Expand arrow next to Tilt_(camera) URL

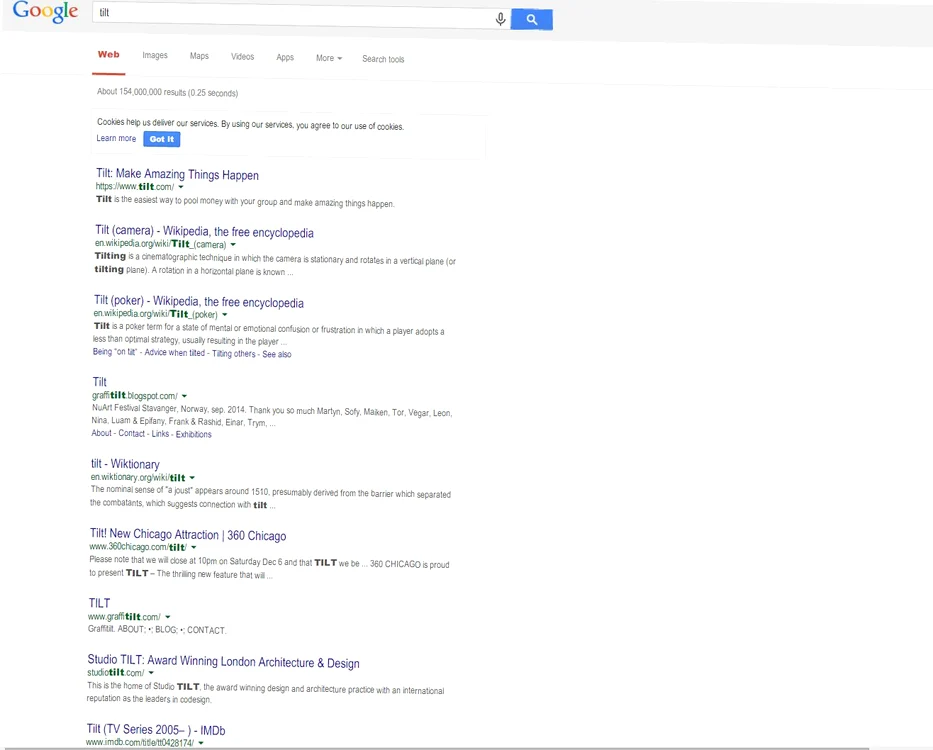[233, 245]
